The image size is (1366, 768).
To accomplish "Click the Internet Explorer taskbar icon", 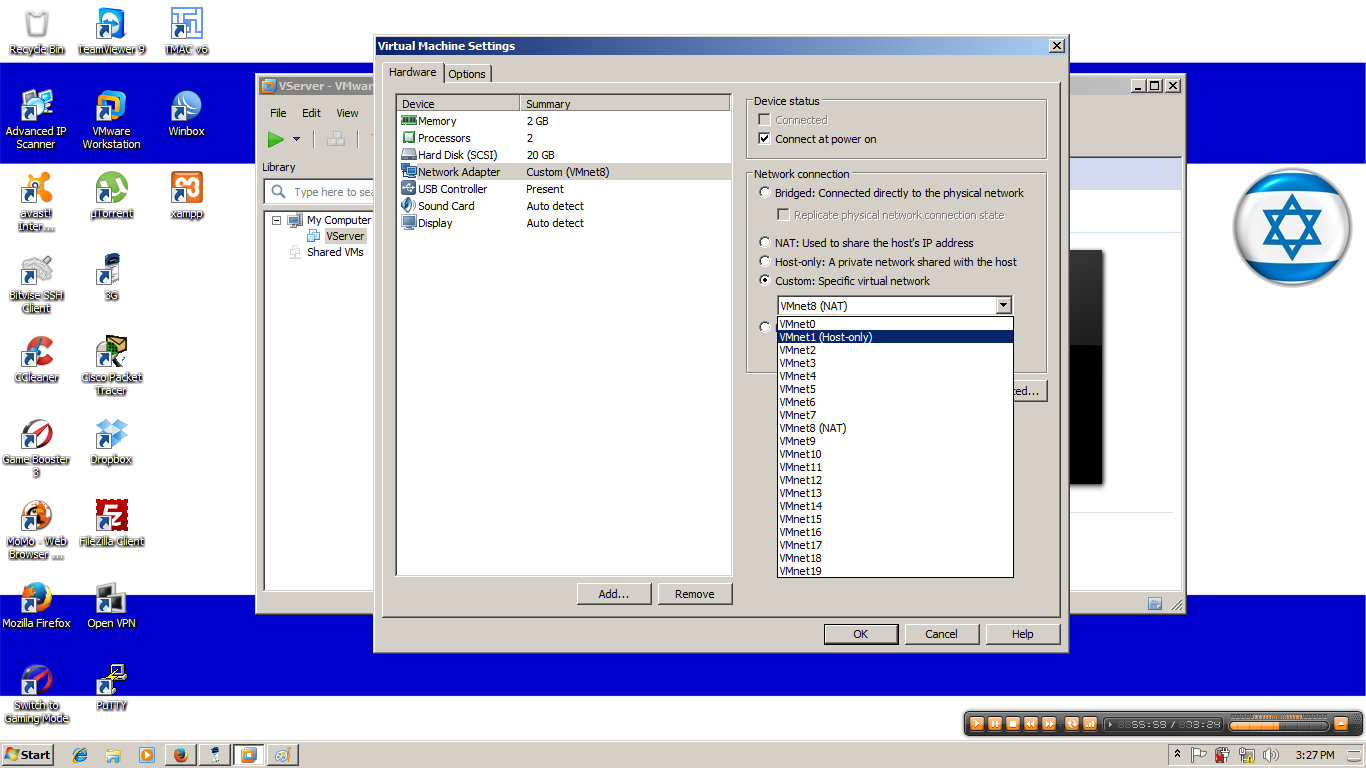I will [x=80, y=755].
